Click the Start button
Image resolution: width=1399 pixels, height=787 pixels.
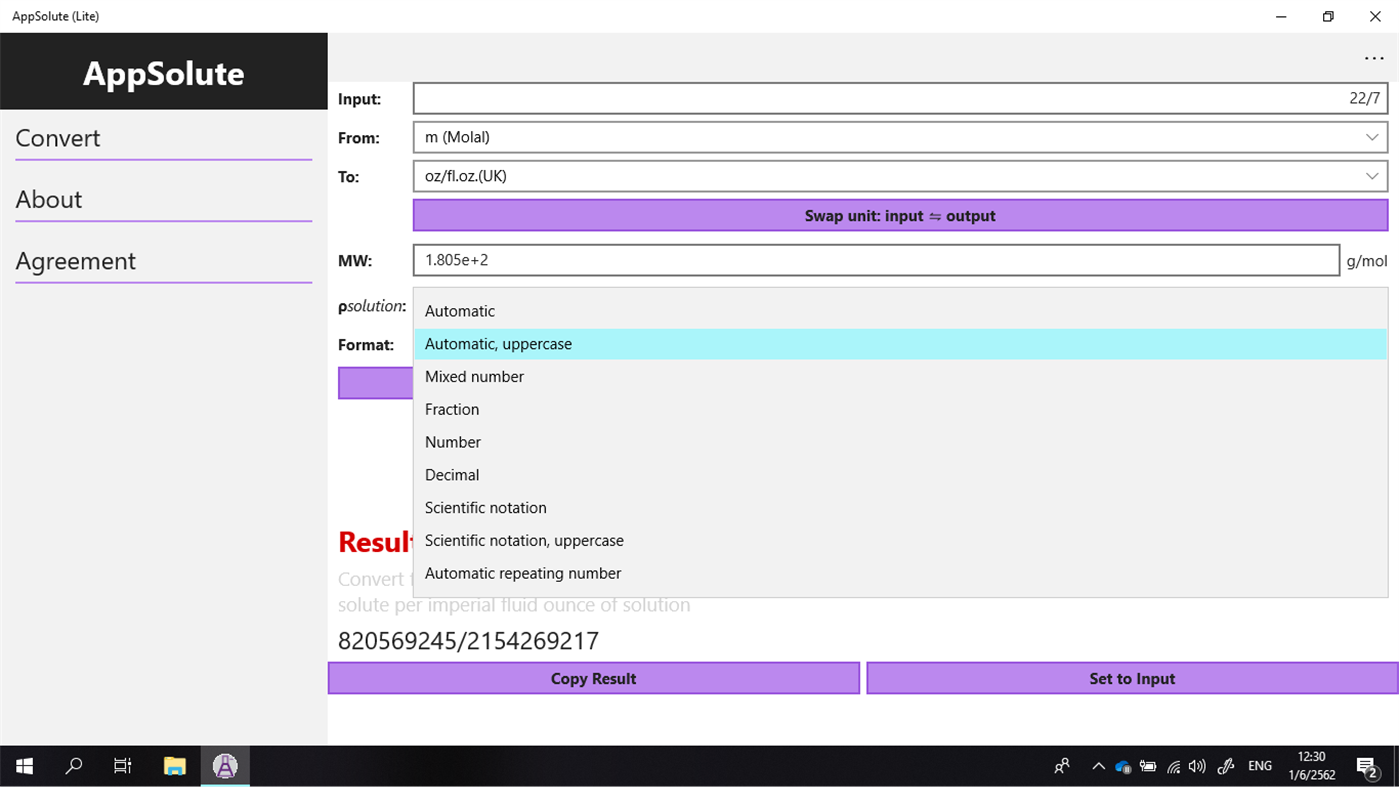click(x=23, y=766)
